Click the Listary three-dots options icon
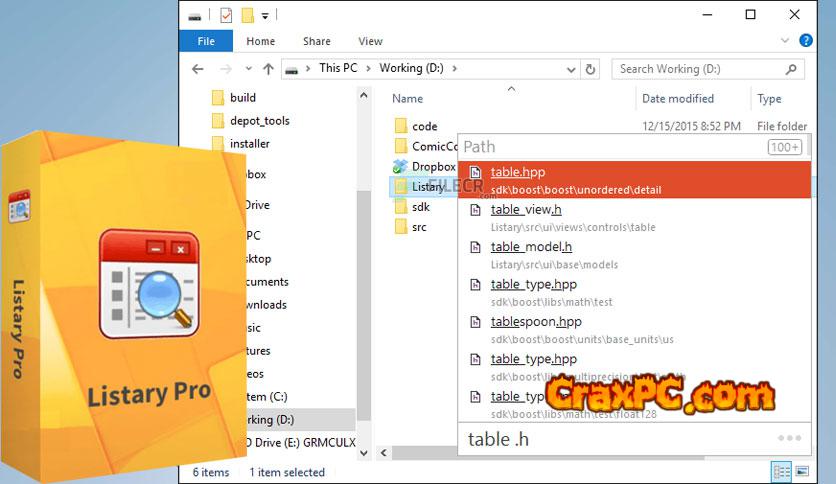Screen dimensions: 836x484 click(x=789, y=438)
